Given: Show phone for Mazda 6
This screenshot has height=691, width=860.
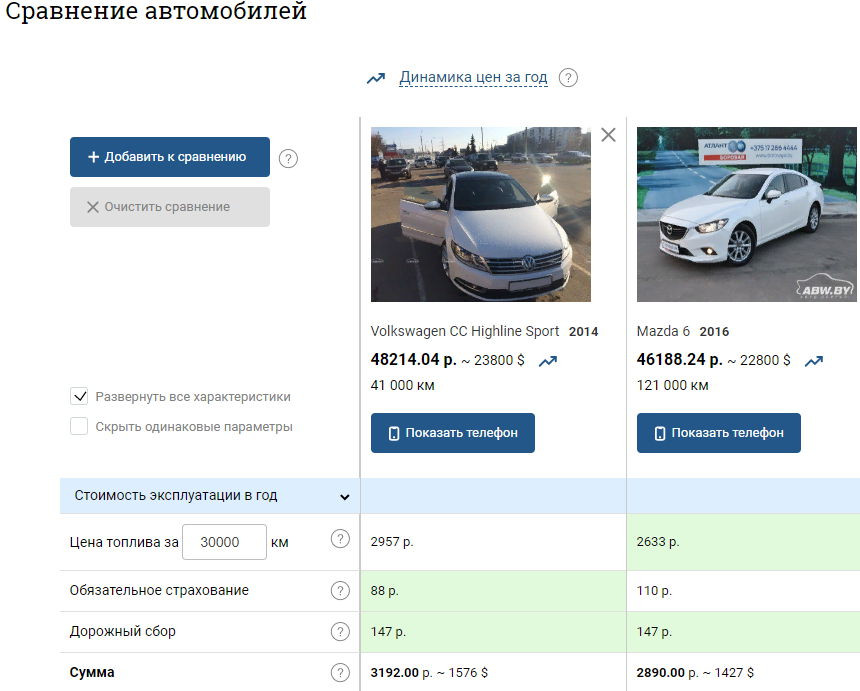Looking at the screenshot, I should coord(718,433).
